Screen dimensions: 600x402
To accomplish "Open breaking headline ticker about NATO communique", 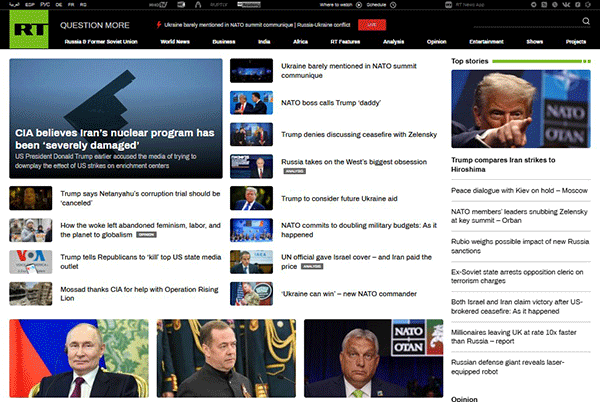I will tap(257, 25).
